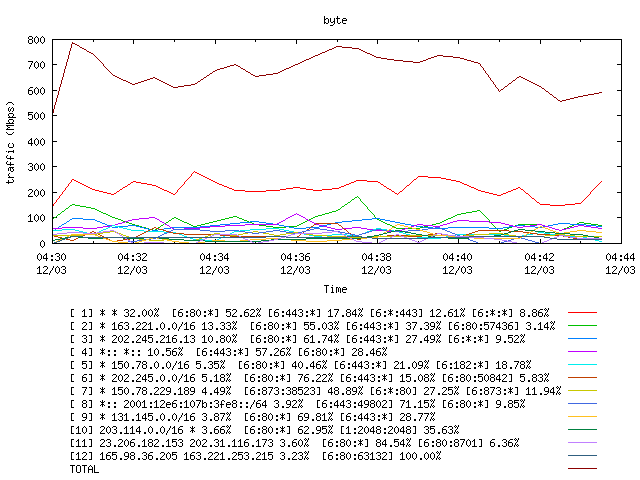Click the 'Time' x-axis label
This screenshot has height=480, width=640.
(335, 289)
